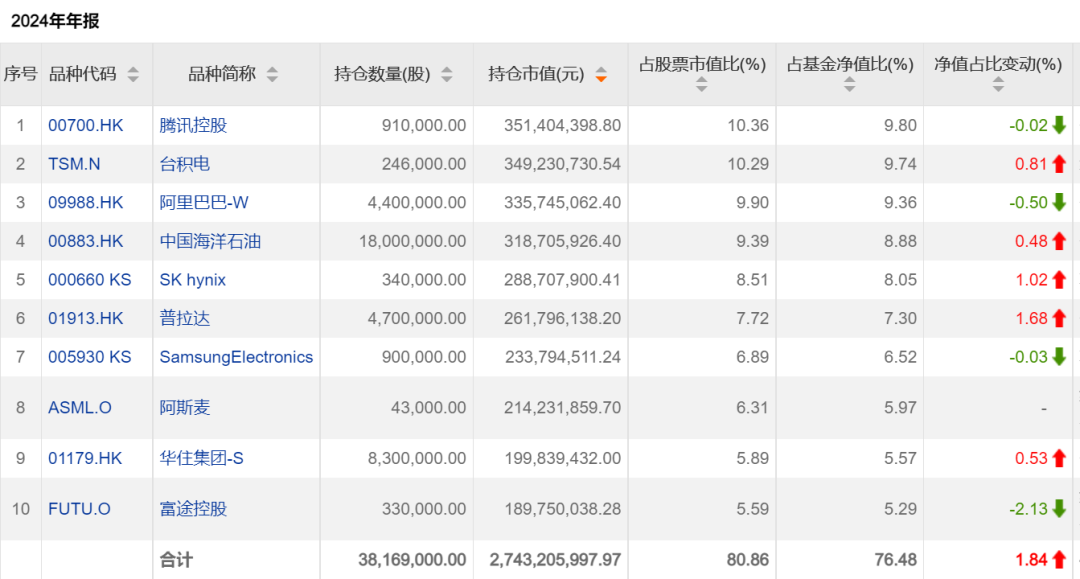Open stock code 00700.HK link
The height and width of the screenshot is (579, 1080).
click(x=86, y=126)
